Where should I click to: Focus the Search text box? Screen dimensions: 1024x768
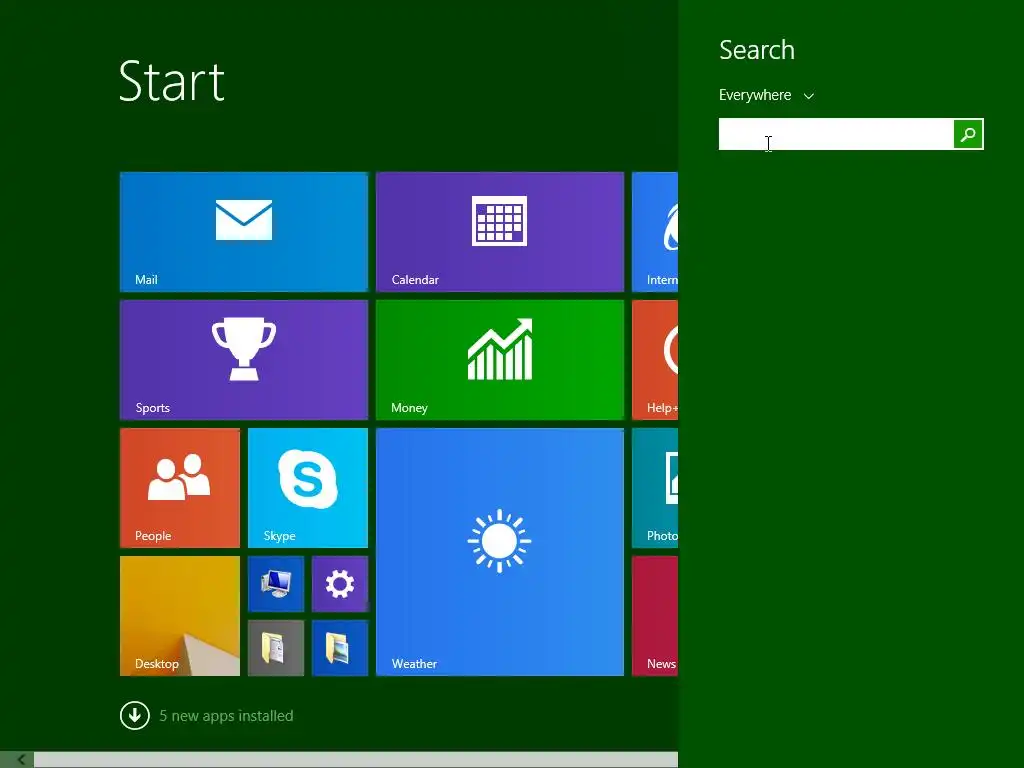pyautogui.click(x=836, y=134)
